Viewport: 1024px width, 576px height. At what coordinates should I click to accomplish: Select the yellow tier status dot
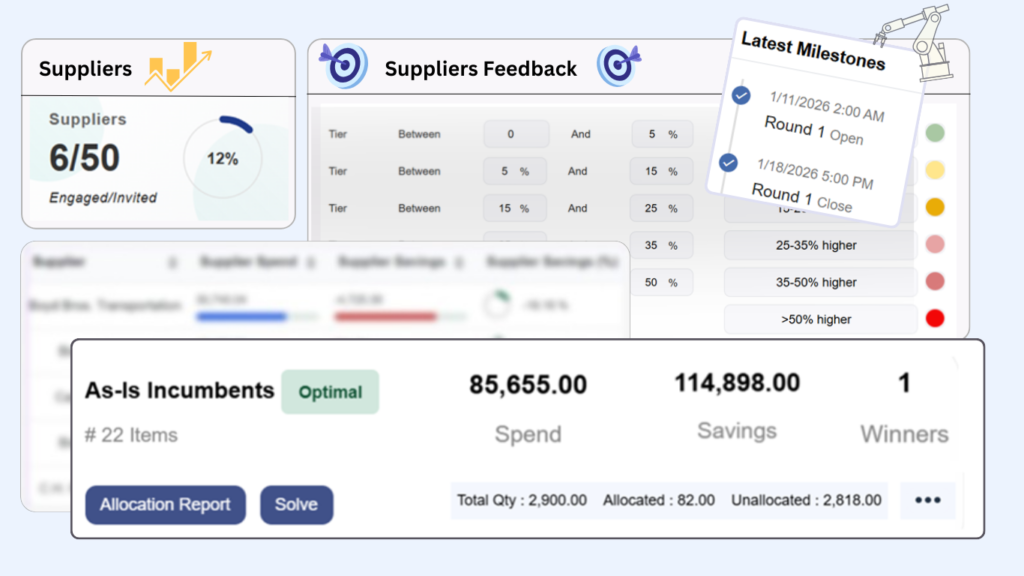tap(935, 170)
